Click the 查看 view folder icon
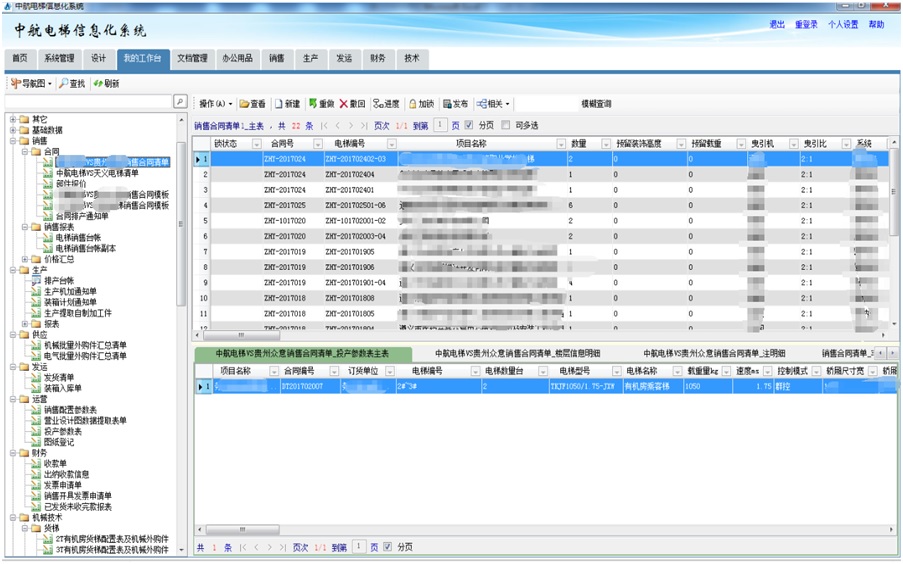903x564 pixels. coord(252,104)
